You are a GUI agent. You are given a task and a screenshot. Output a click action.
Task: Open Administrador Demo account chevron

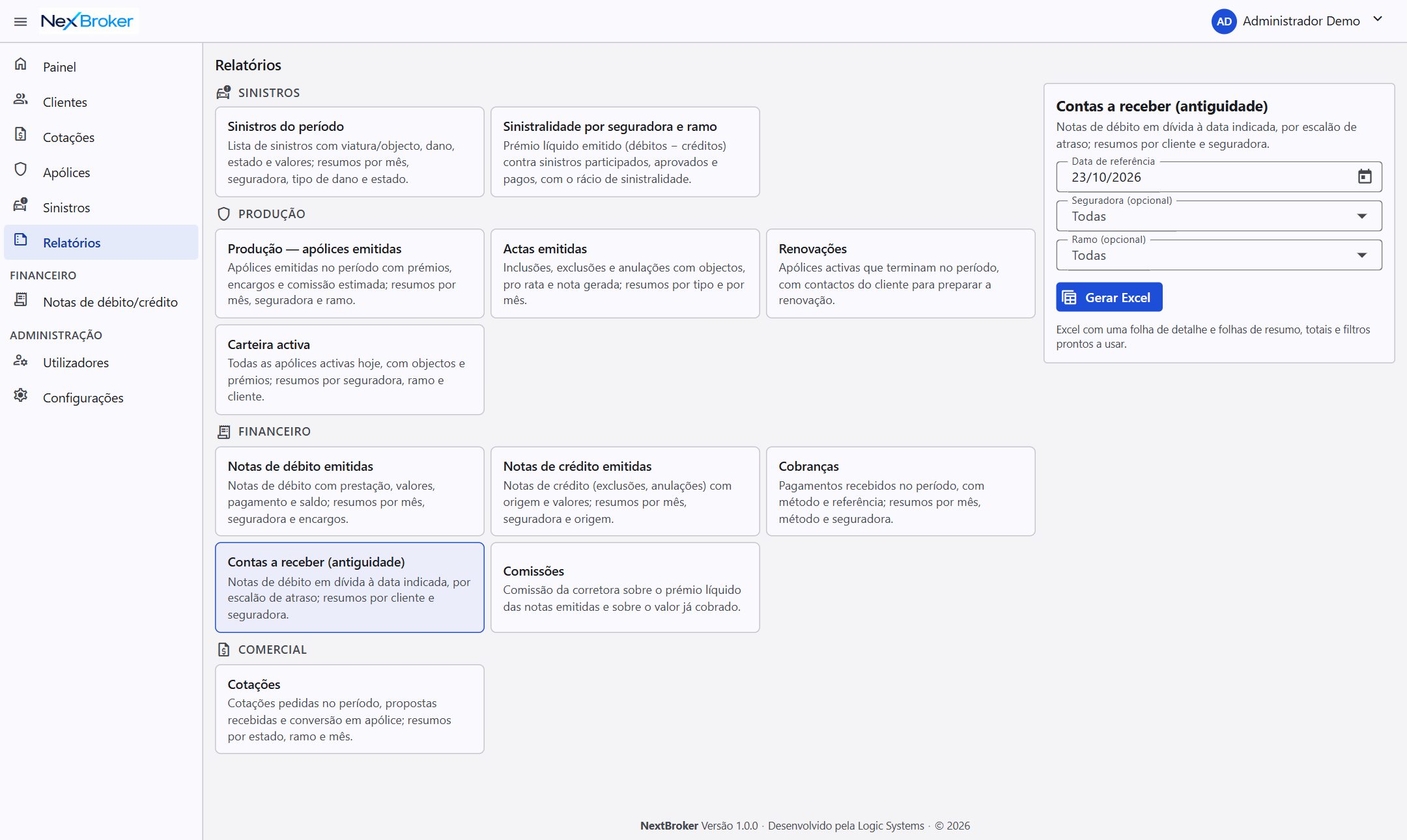1378,20
